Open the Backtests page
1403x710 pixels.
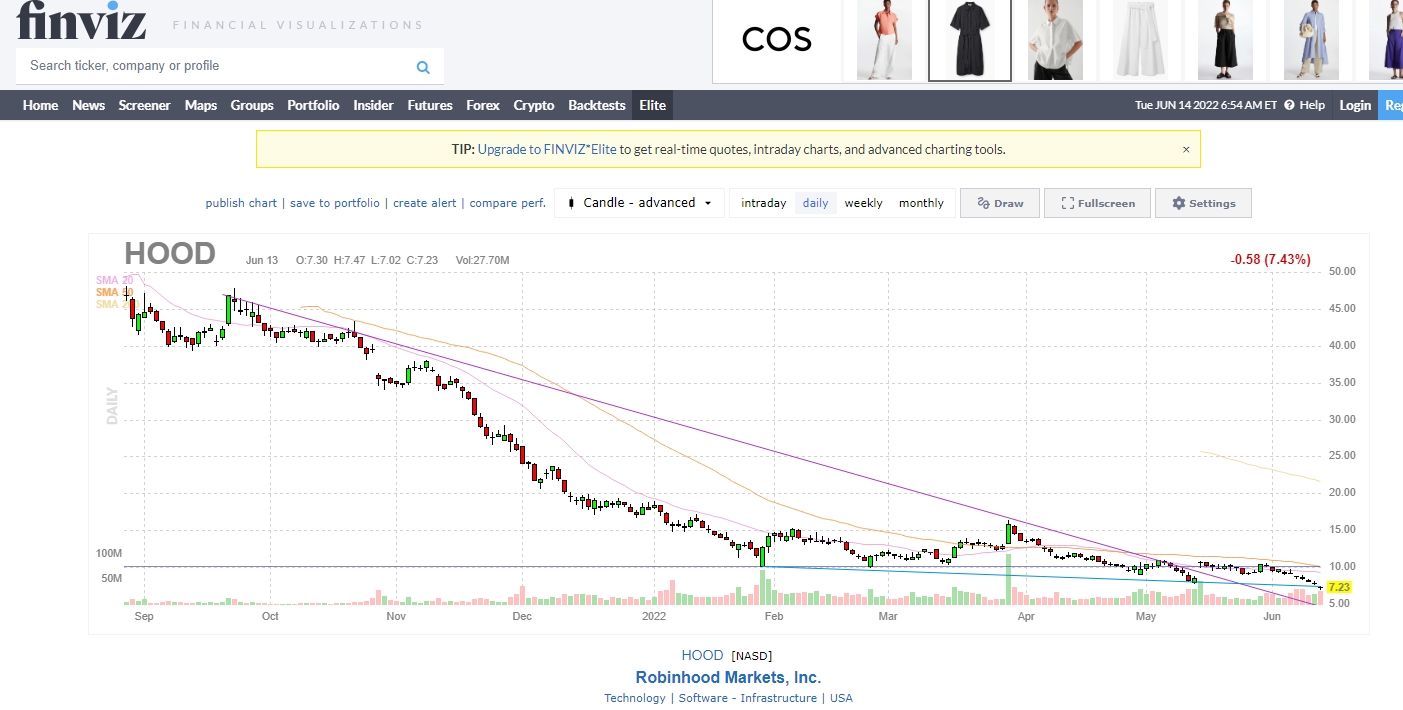[x=597, y=105]
